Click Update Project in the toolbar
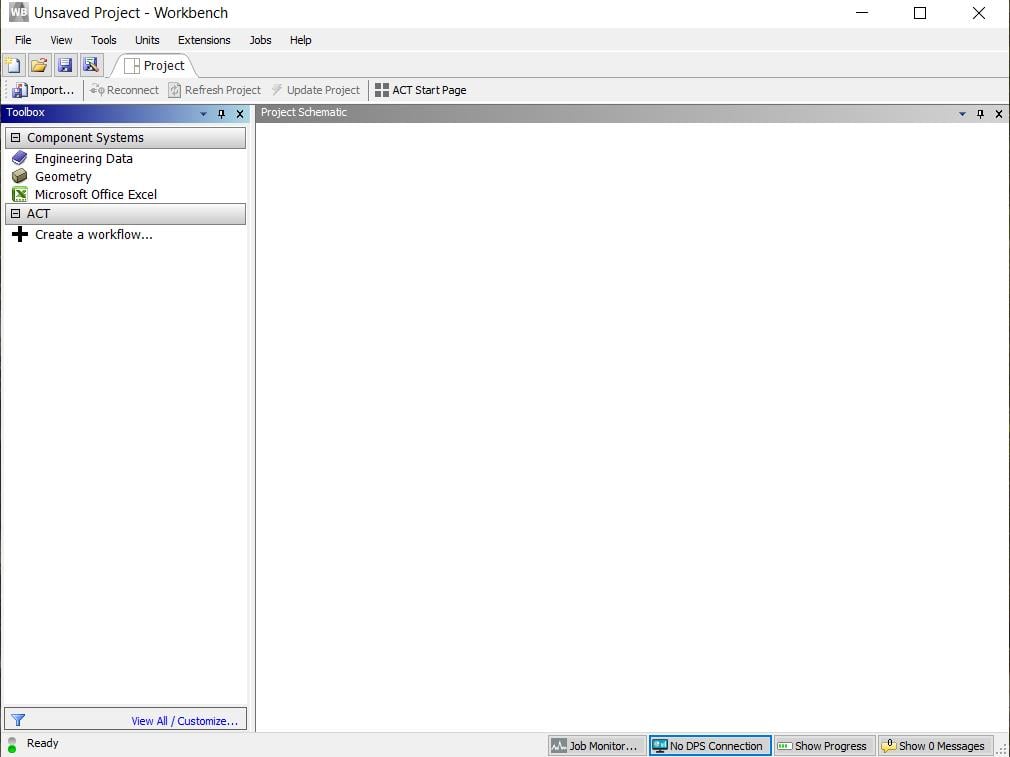The height and width of the screenshot is (757, 1010). coord(316,90)
